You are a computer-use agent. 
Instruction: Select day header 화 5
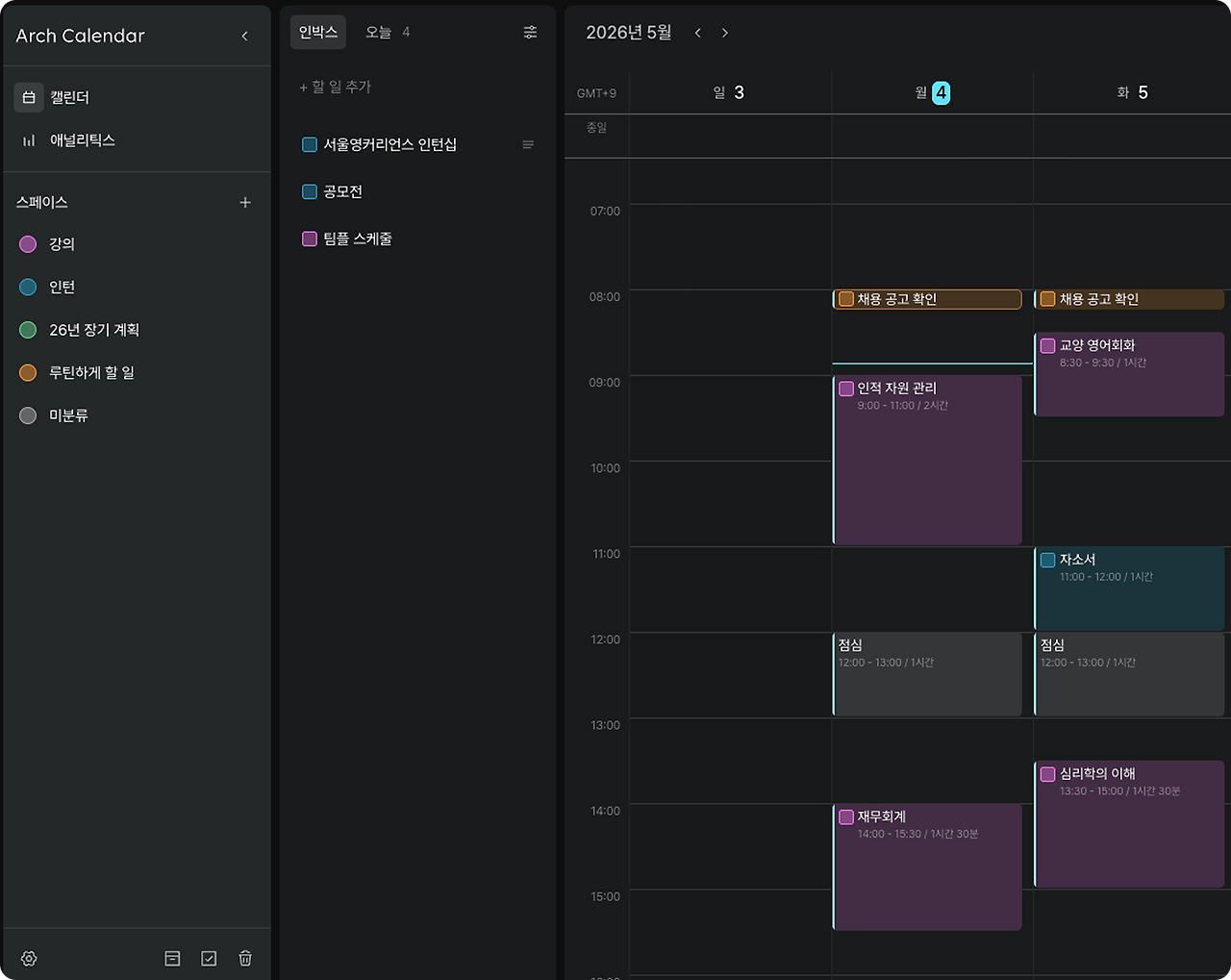[x=1132, y=92]
